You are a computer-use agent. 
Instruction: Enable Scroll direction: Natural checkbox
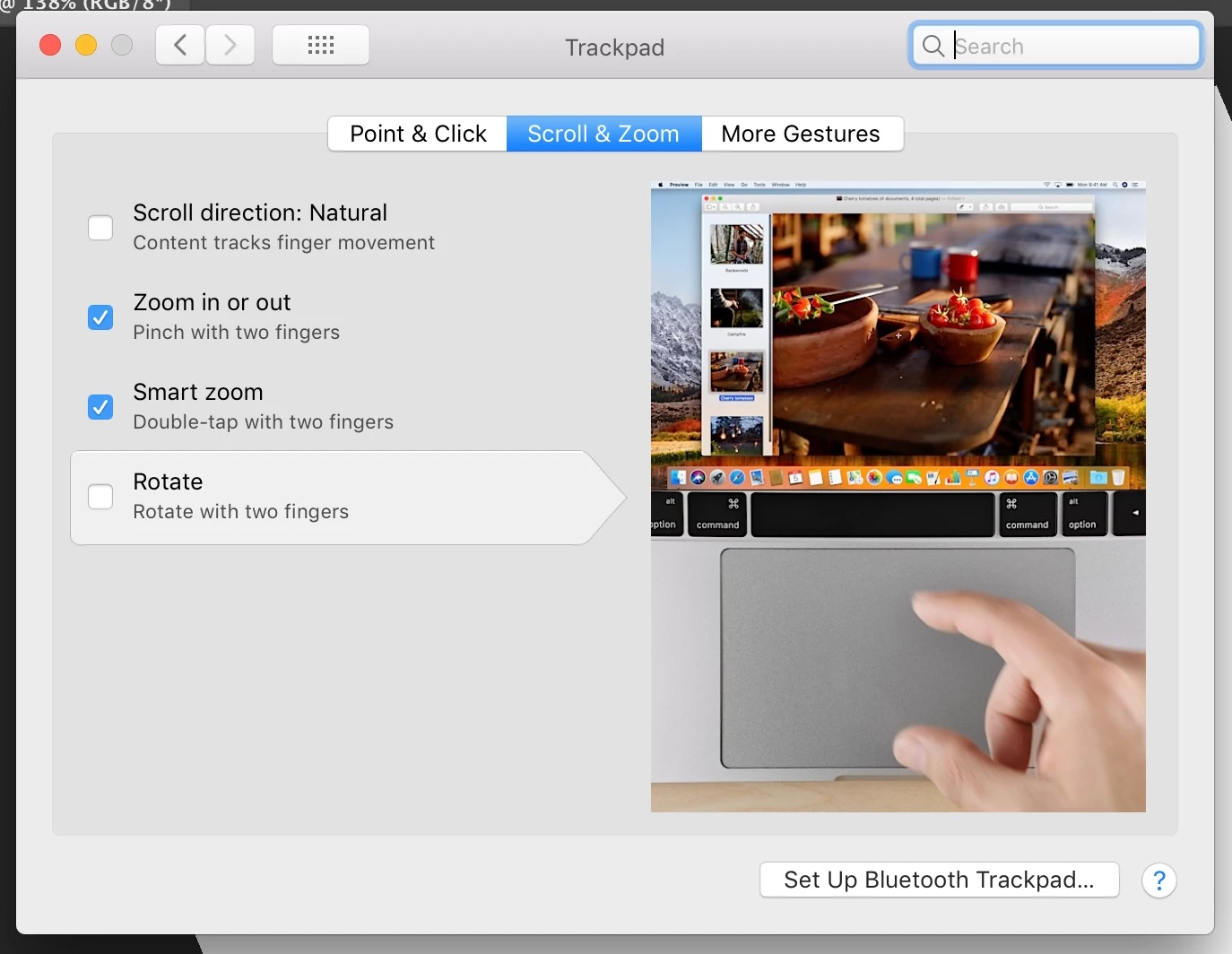pyautogui.click(x=100, y=228)
